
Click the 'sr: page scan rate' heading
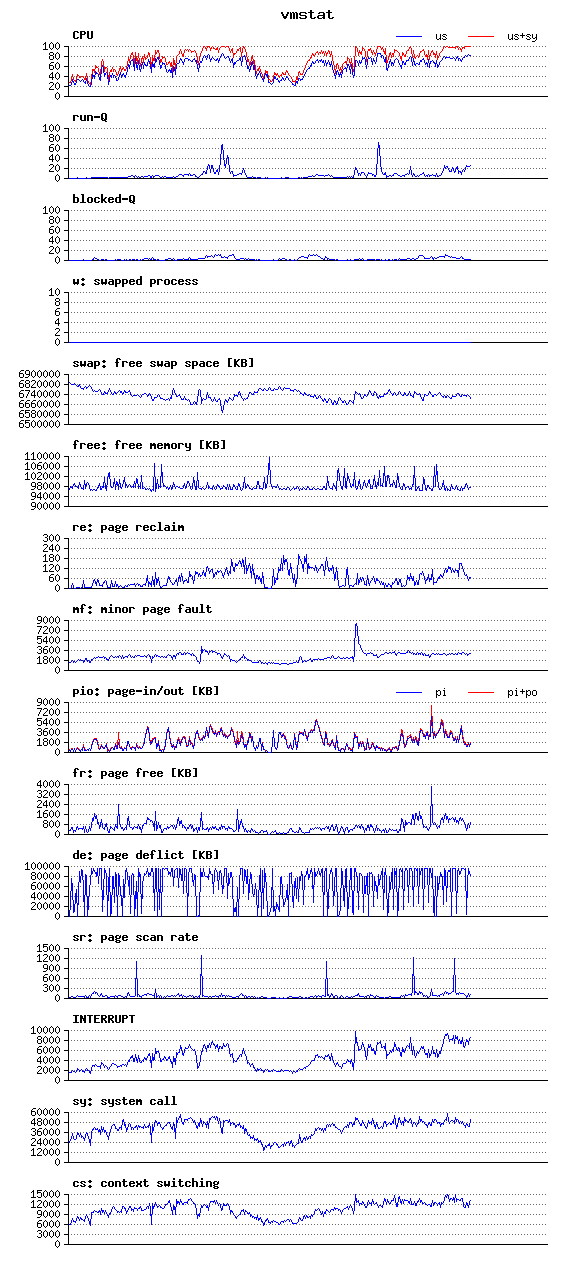click(x=135, y=937)
